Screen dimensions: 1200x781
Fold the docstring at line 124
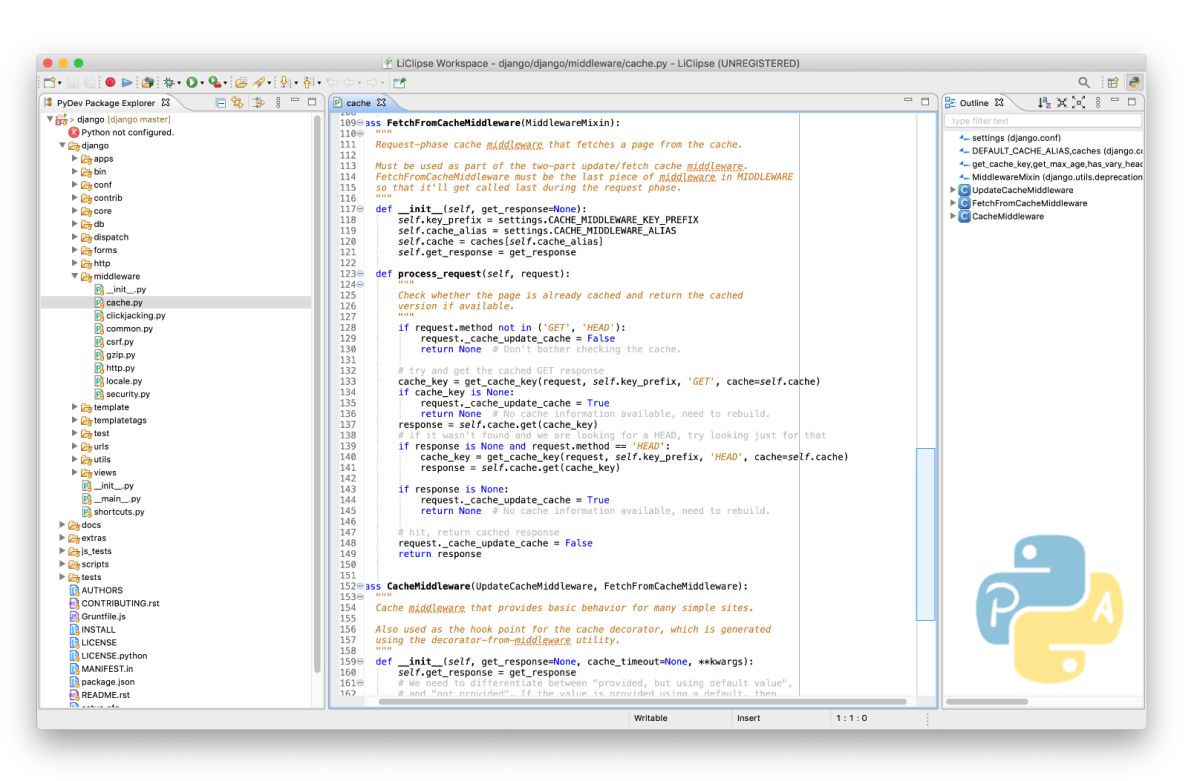tap(361, 285)
